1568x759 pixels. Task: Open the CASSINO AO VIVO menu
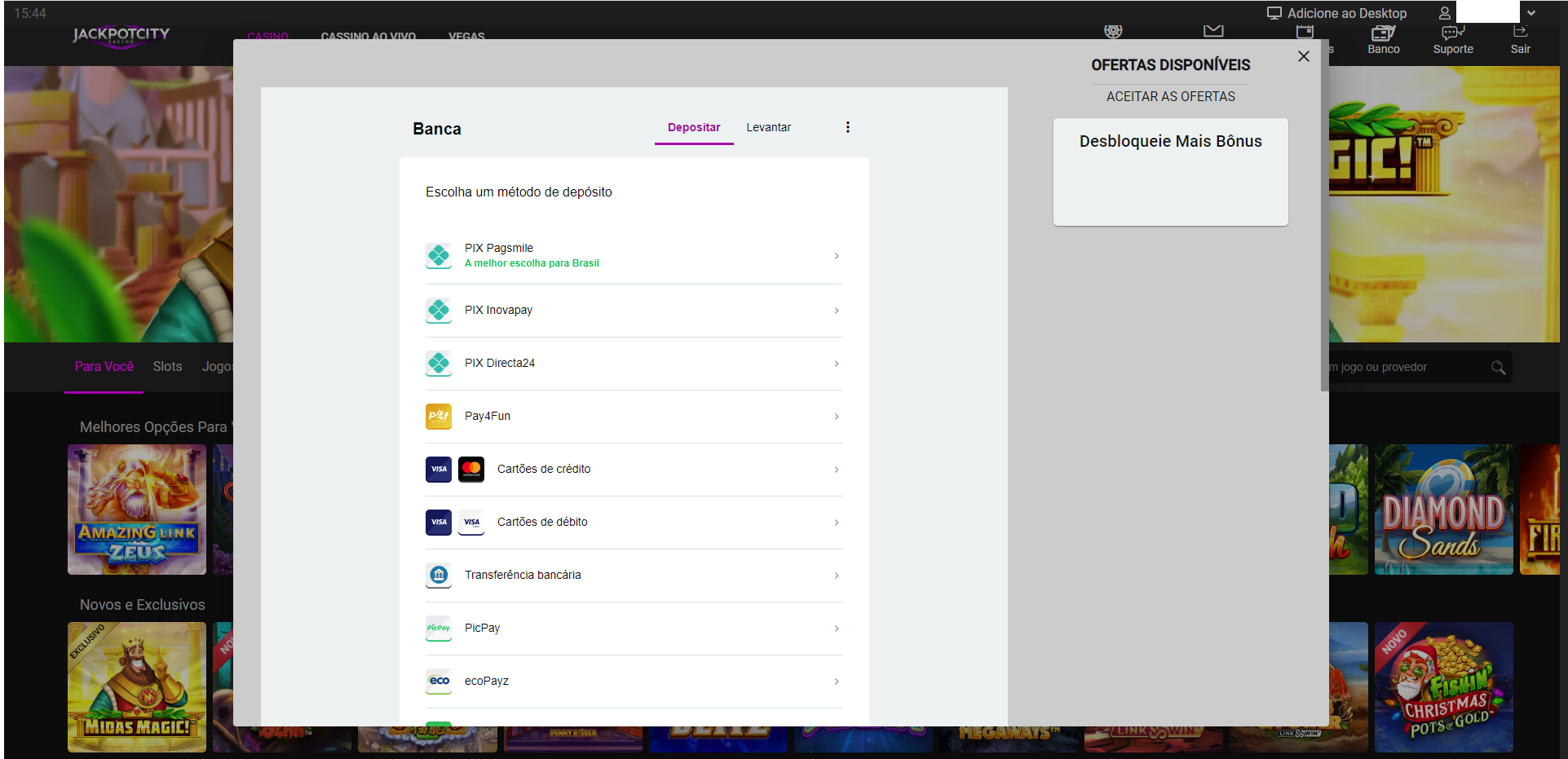tap(369, 36)
